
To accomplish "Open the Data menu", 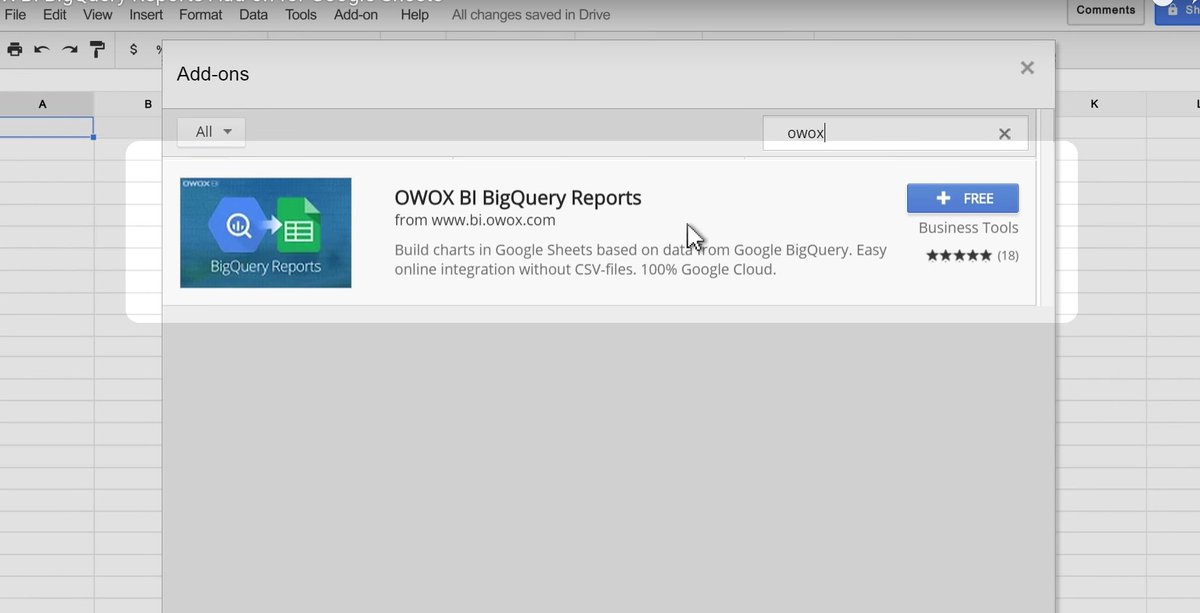I will 253,15.
